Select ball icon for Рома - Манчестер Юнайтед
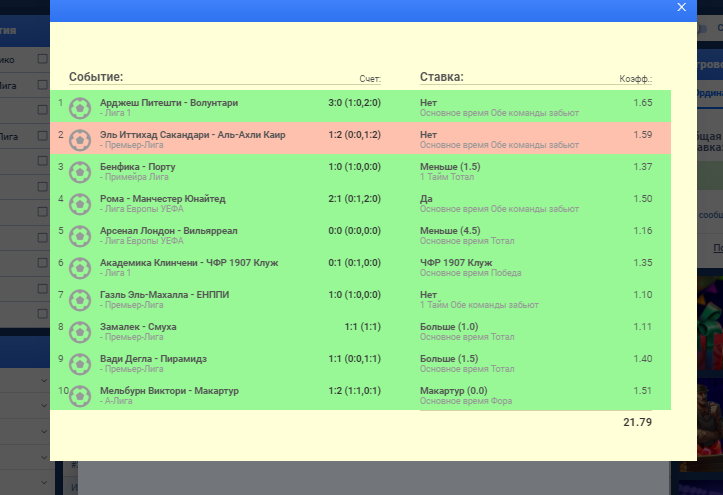Screen dimensions: 723x495 point(80,203)
